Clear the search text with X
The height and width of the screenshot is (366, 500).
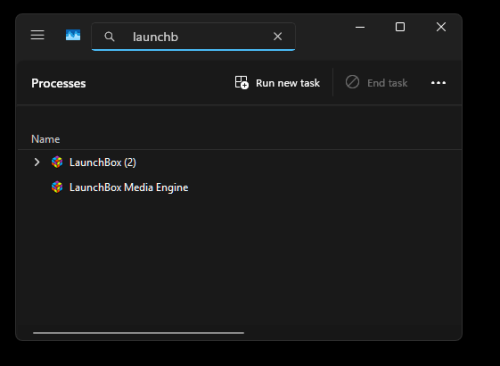[x=278, y=36]
